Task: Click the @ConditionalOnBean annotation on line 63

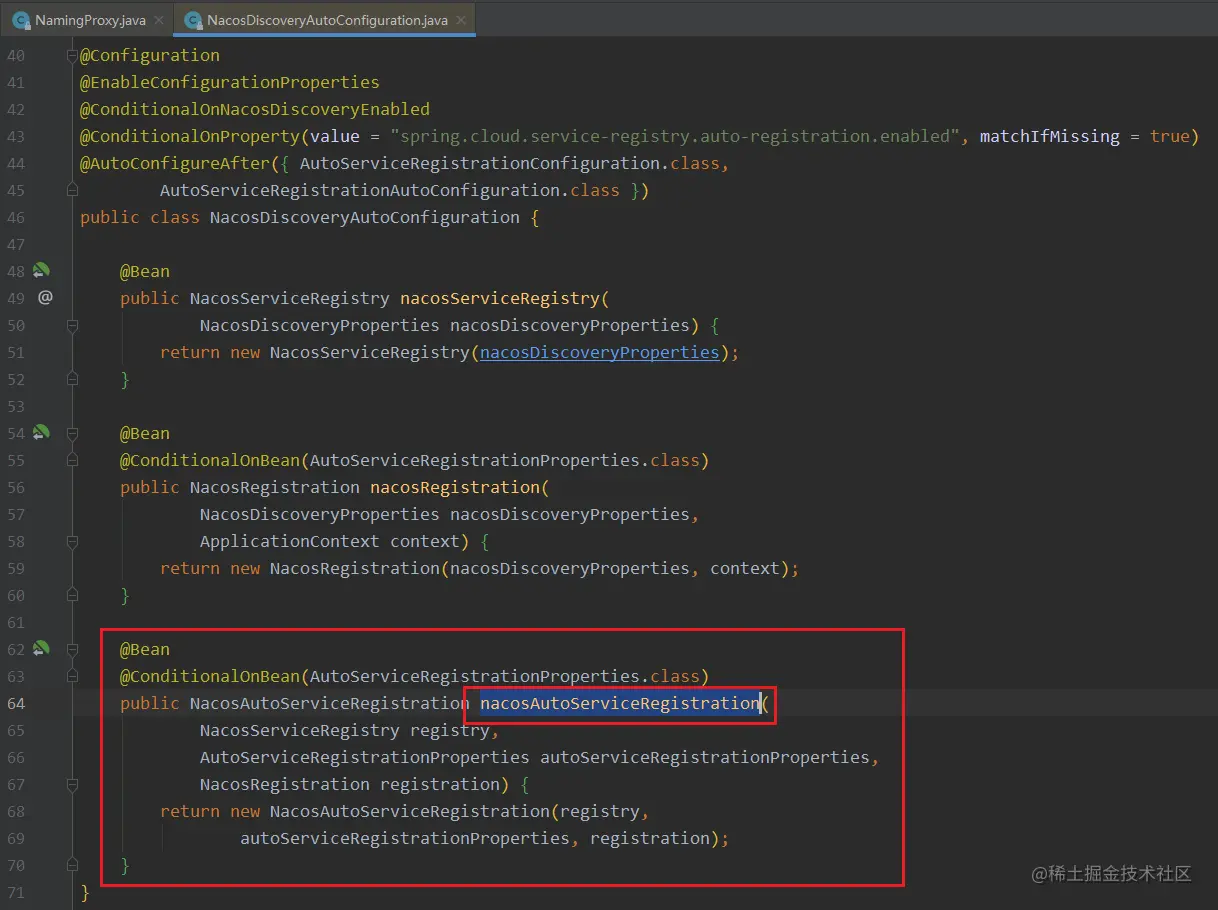Action: 210,676
